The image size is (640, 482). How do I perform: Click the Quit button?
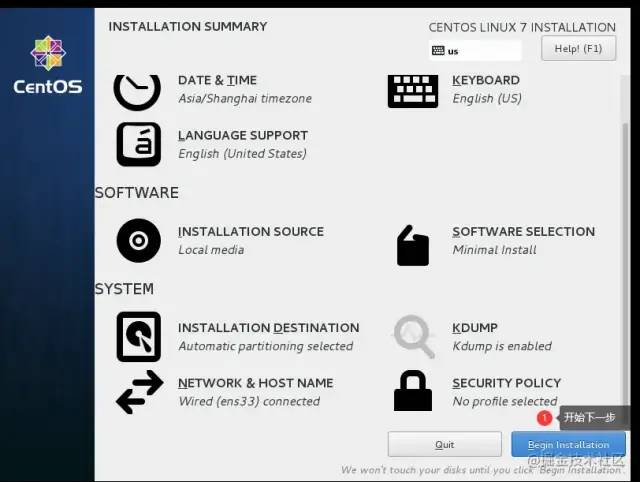444,444
